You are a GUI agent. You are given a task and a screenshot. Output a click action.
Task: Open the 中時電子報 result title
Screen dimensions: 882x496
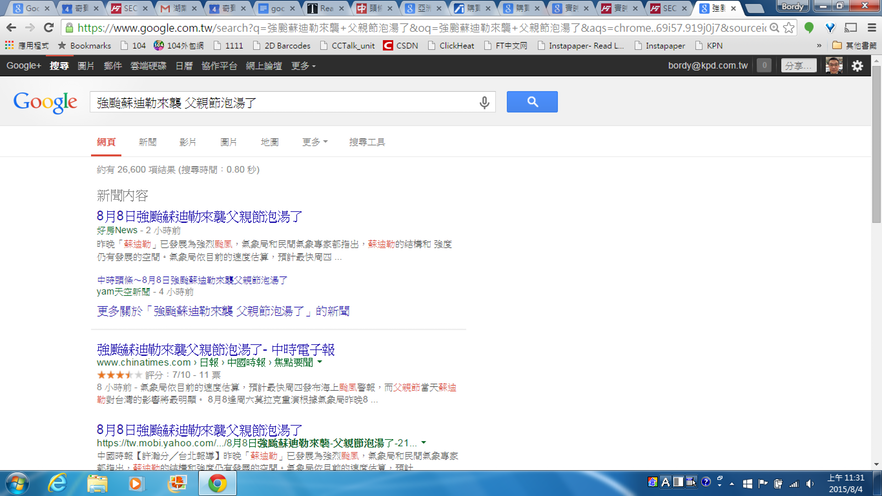(x=215, y=349)
